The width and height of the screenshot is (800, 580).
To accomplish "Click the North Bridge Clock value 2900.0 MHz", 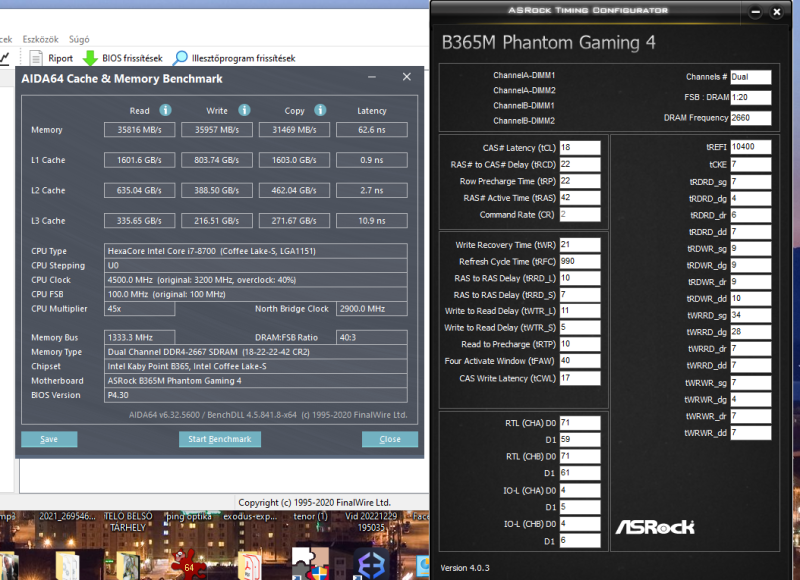I will (372, 309).
